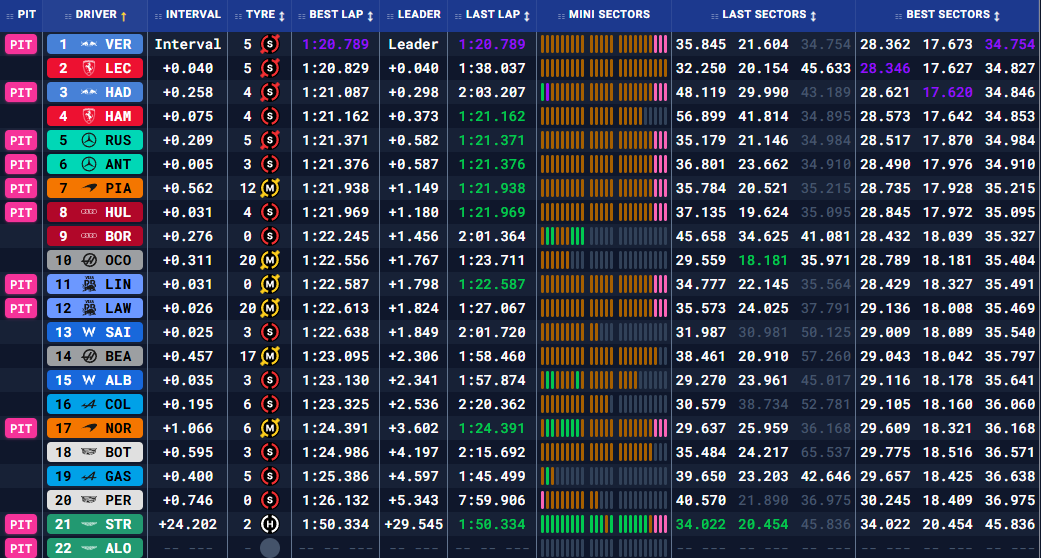This screenshot has width=1041, height=558.
Task: Click the soft tyre icon in Verstappen's row
Action: 268,44
